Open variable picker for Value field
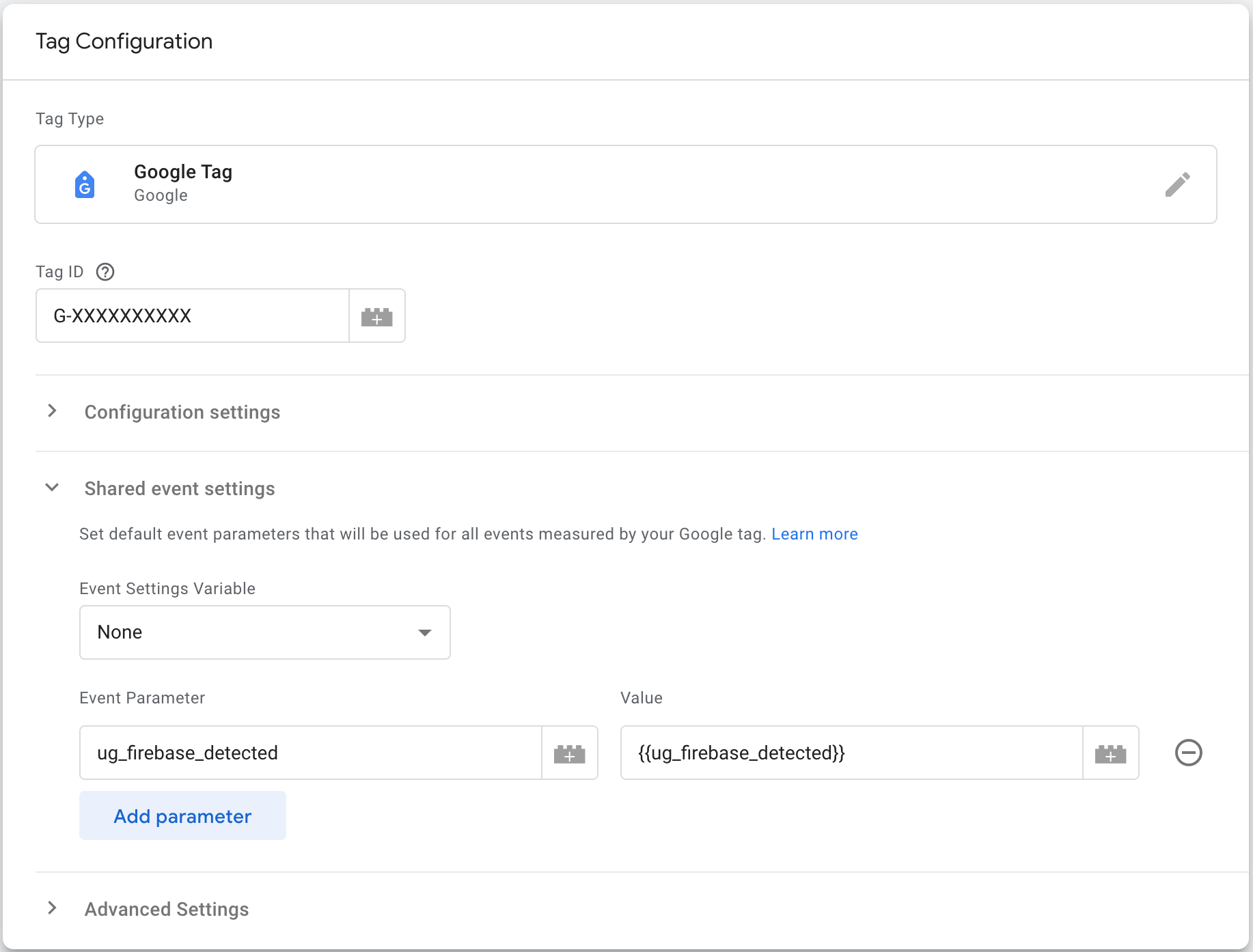This screenshot has width=1253, height=952. point(1110,753)
